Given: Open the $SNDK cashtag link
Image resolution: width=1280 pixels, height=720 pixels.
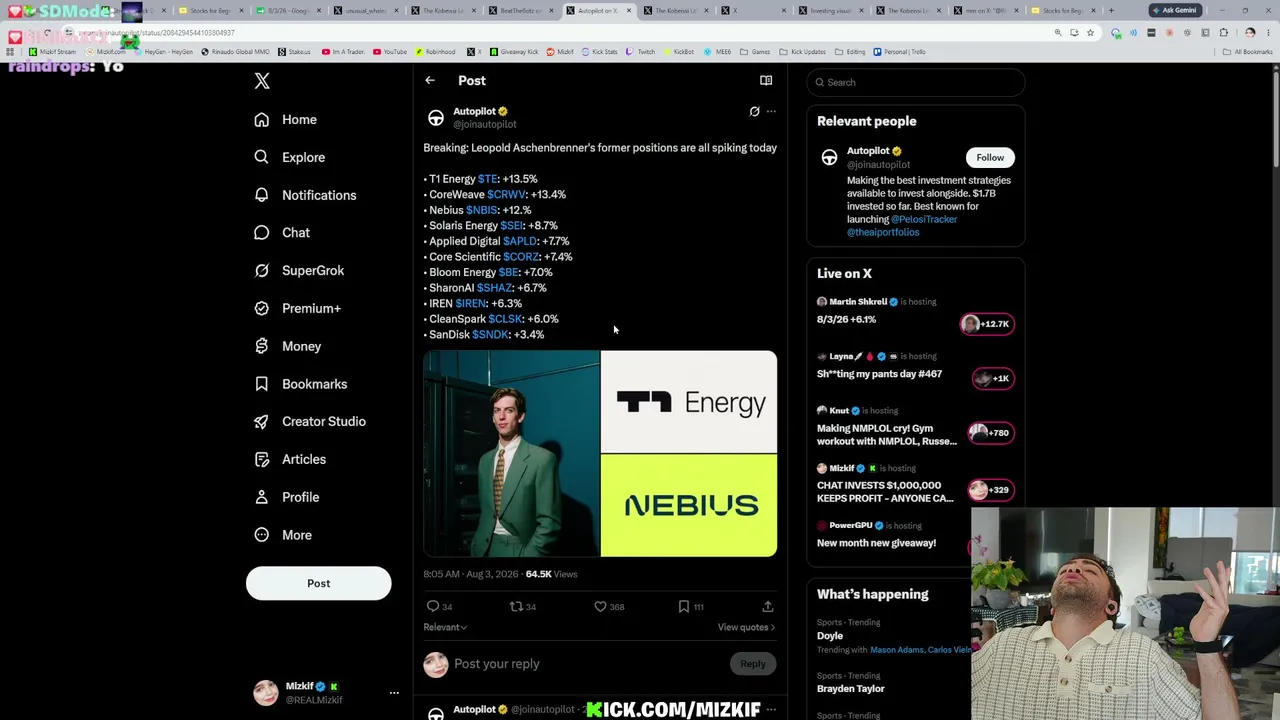Looking at the screenshot, I should pyautogui.click(x=490, y=335).
